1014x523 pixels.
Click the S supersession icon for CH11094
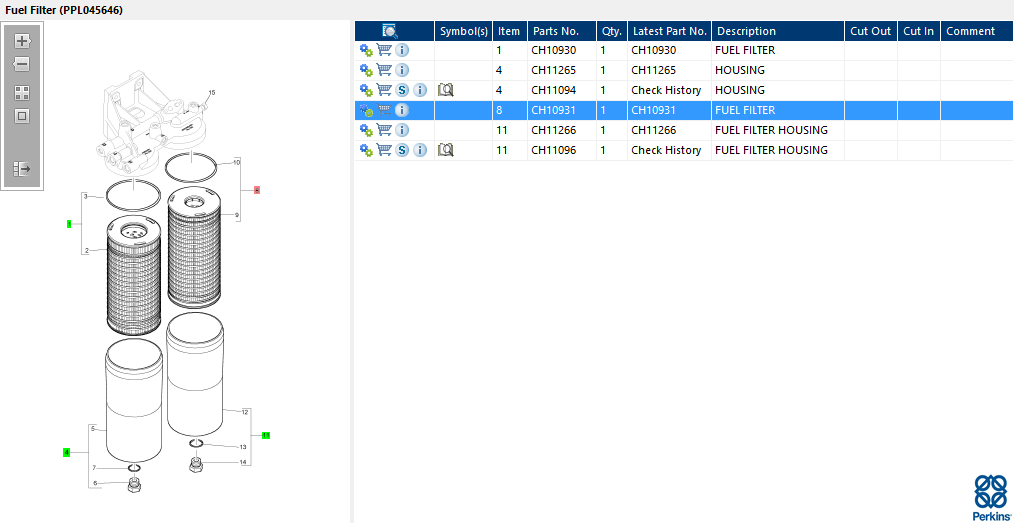coord(402,90)
